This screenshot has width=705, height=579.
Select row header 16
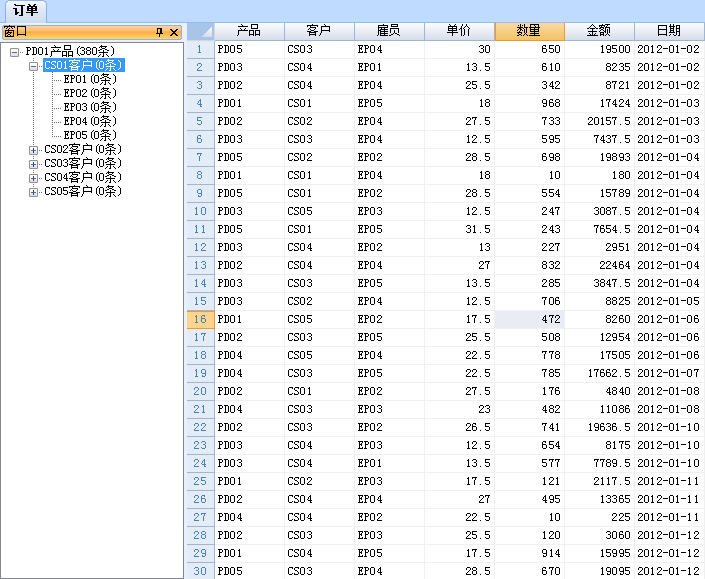[201, 319]
